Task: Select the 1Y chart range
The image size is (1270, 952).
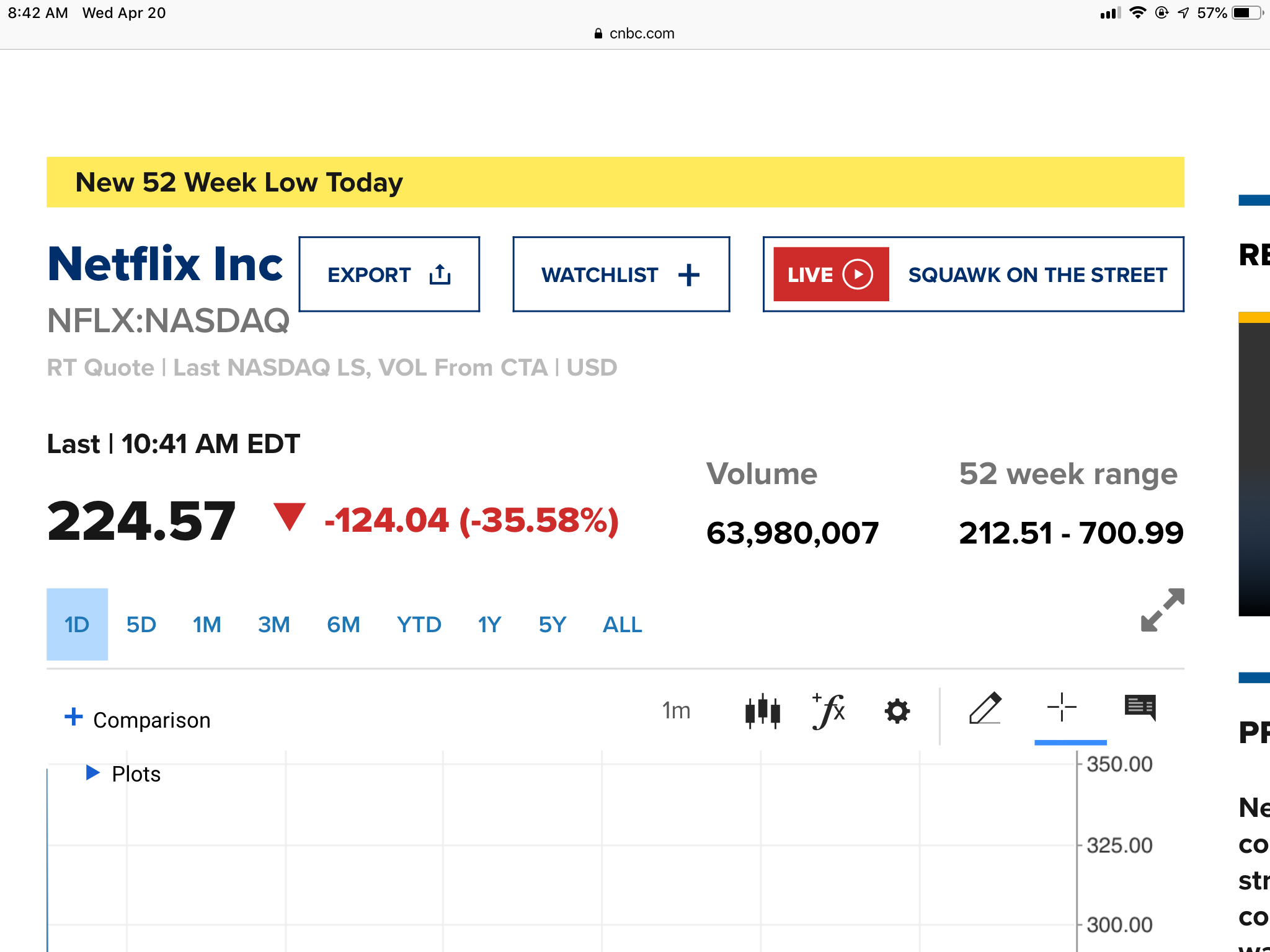Action: (489, 624)
